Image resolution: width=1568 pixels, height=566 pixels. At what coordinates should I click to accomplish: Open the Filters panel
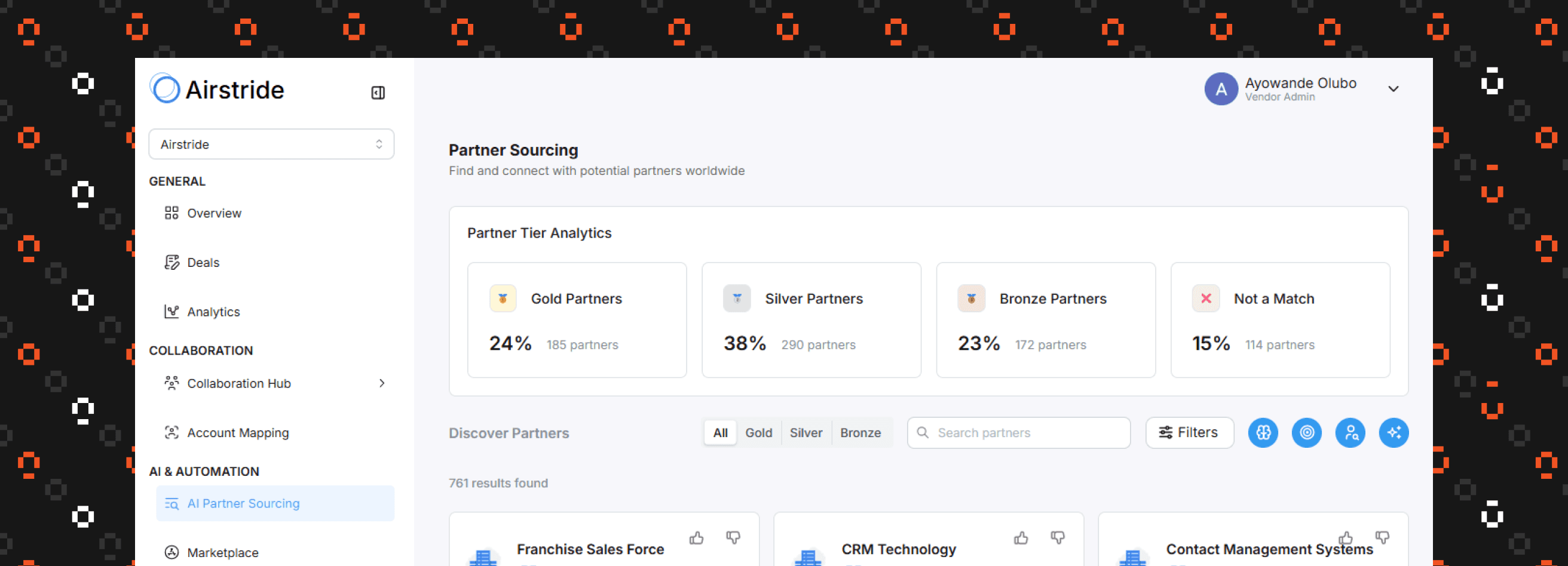tap(1189, 432)
